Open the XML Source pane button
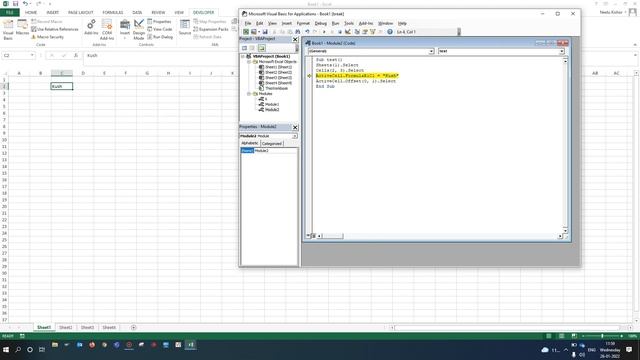This screenshot has width=640, height=360. pyautogui.click(x=185, y=27)
